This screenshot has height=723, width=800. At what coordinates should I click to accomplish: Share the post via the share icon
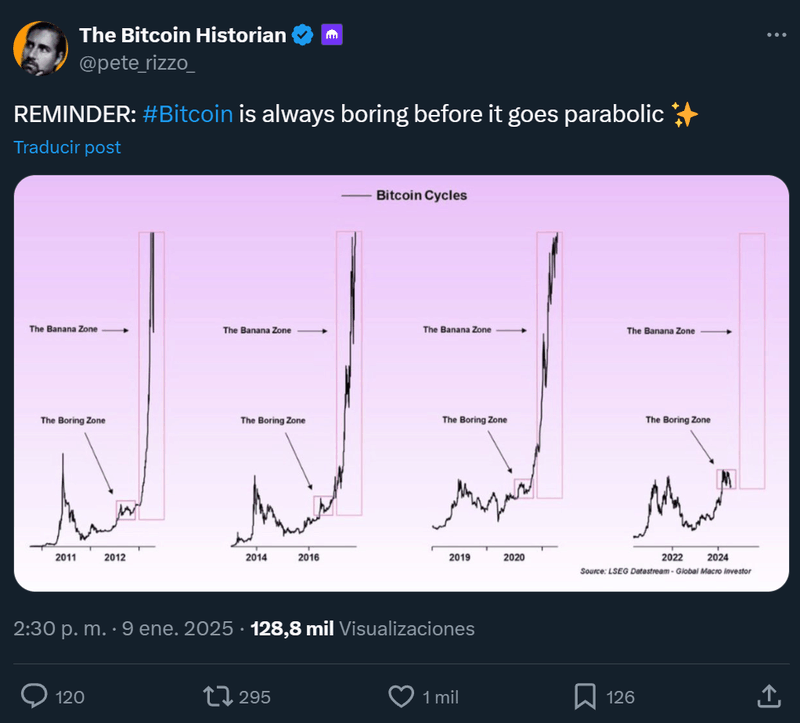click(x=767, y=696)
